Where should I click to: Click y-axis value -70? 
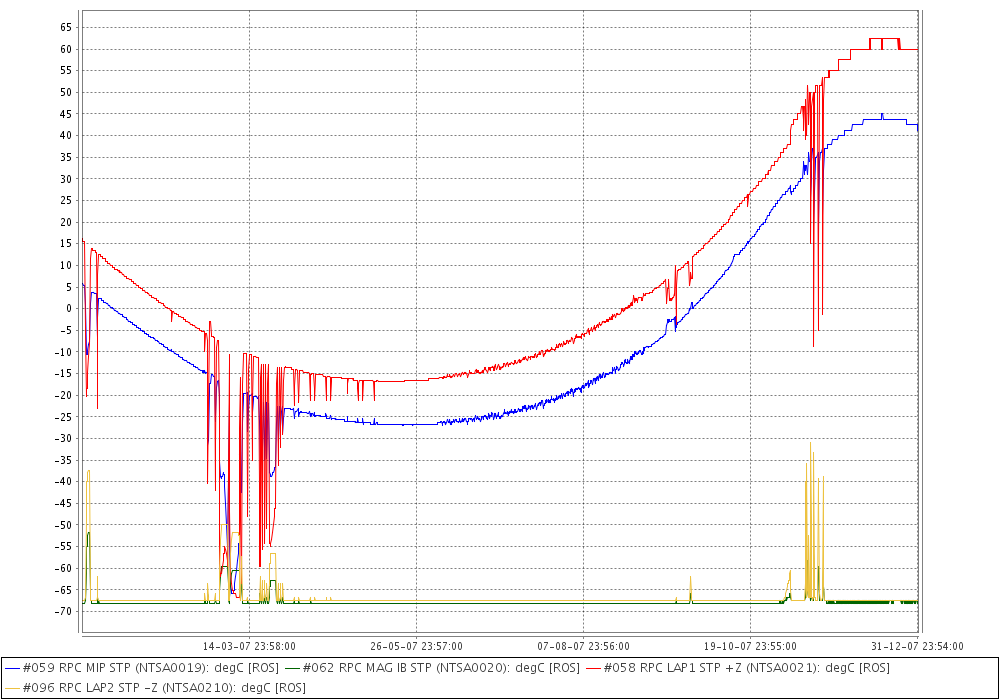point(64,611)
